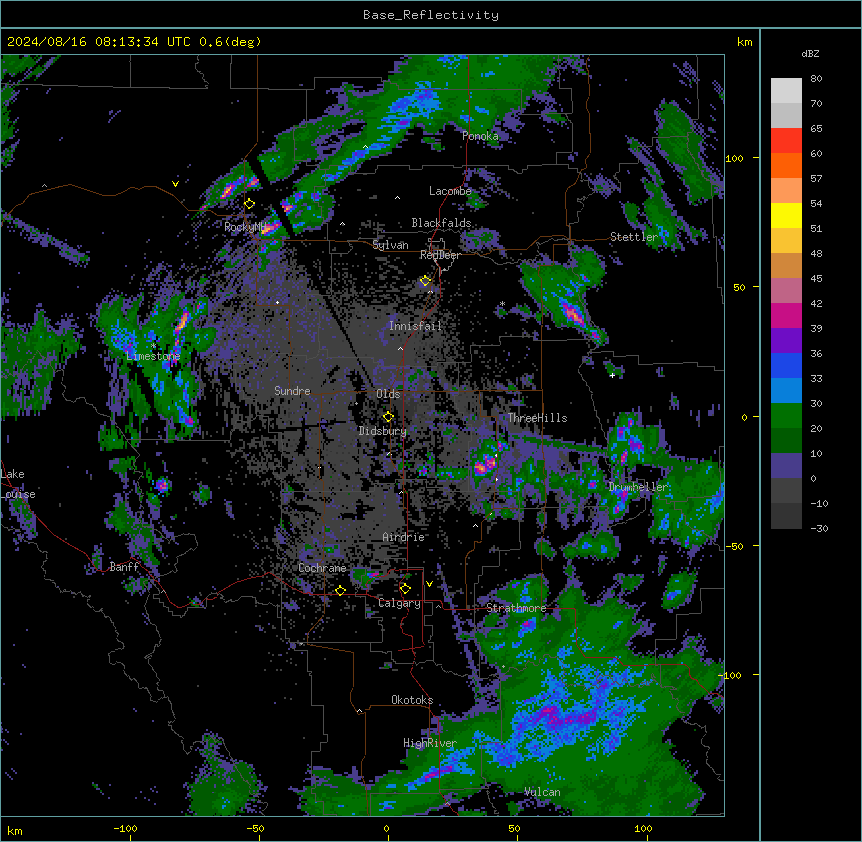This screenshot has width=862, height=842.
Task: Click the km unit label at bottom left
Action: tap(15, 831)
